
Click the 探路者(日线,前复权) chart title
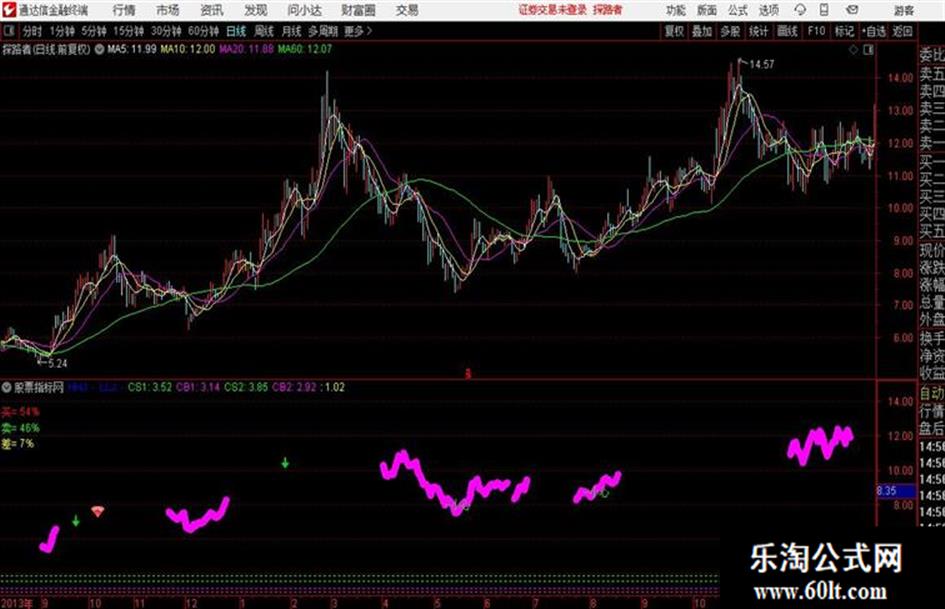point(46,49)
